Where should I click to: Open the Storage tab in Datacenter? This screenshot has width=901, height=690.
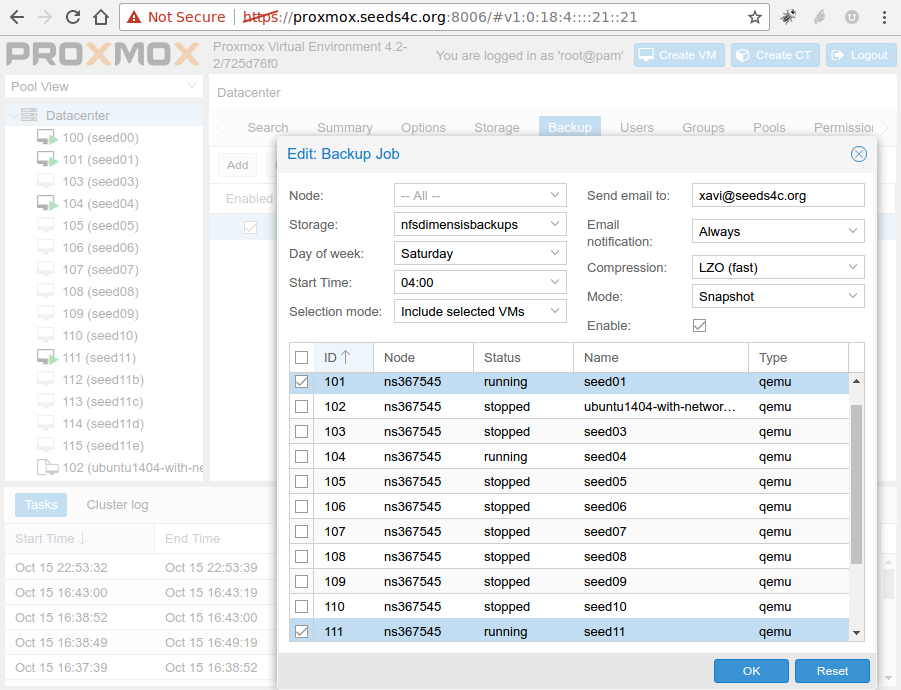(497, 128)
